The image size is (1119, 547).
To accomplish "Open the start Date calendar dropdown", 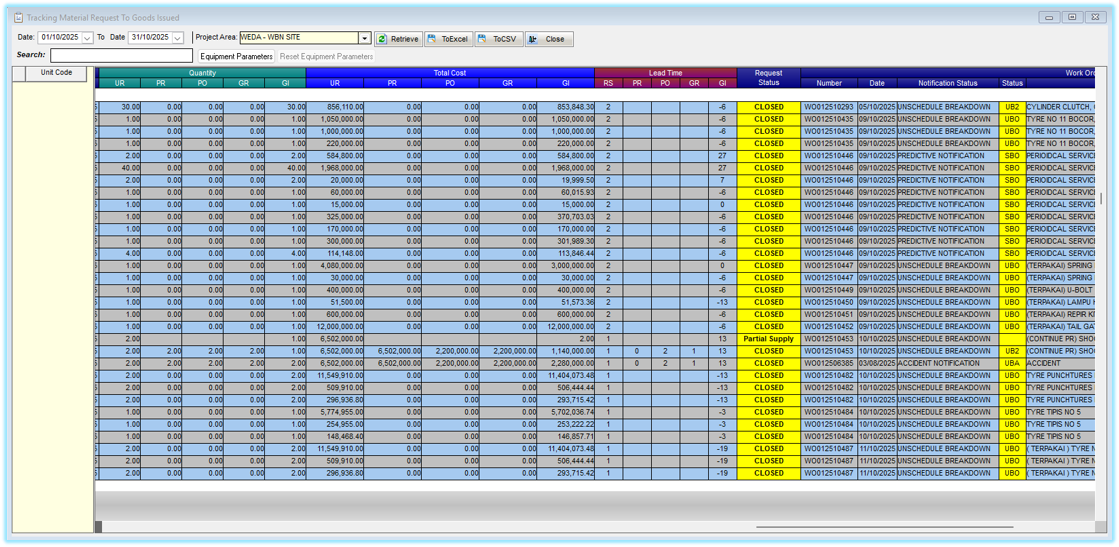I will click(x=88, y=38).
